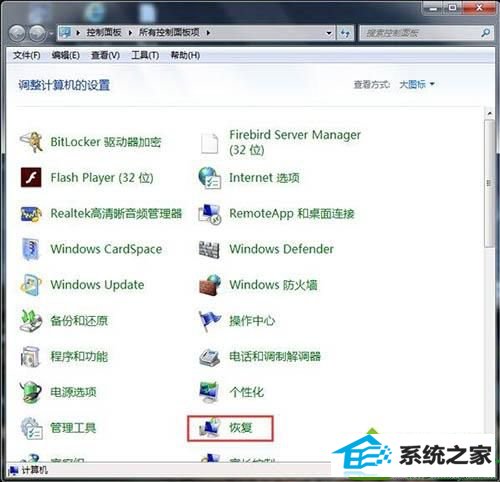
Task: Open the Windows Update text link
Action: pos(97,285)
